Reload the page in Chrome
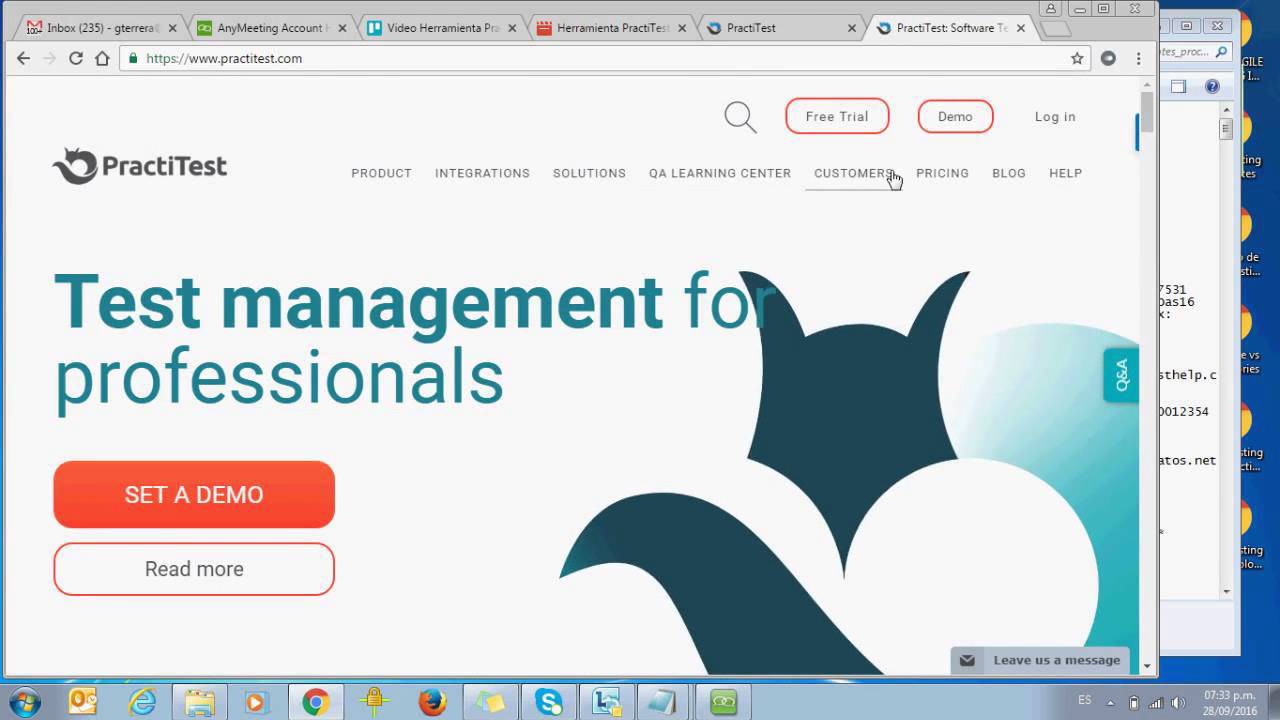Screen dimensions: 1280x720 [x=75, y=58]
